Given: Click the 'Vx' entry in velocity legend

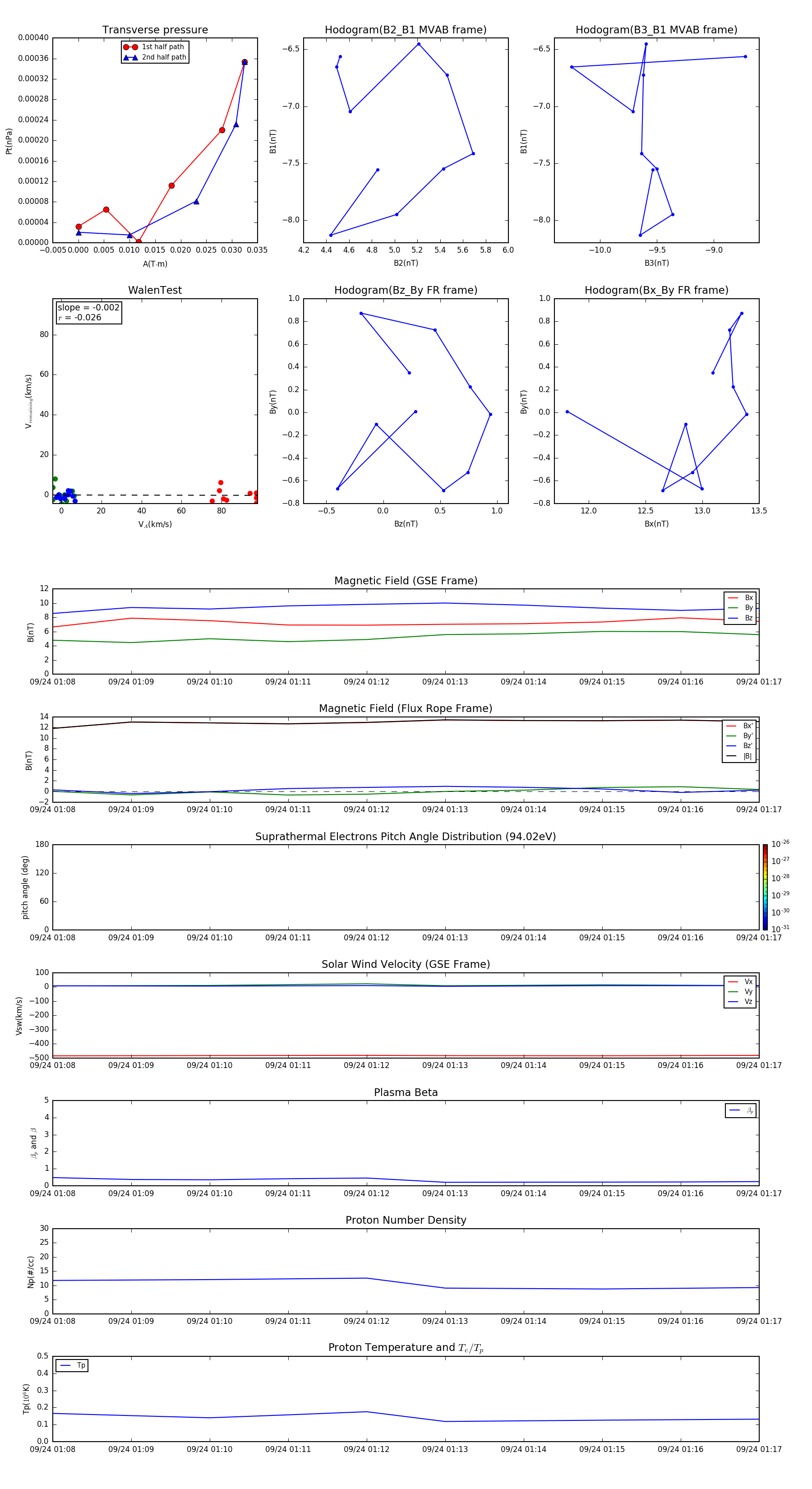Looking at the screenshot, I should [740, 981].
